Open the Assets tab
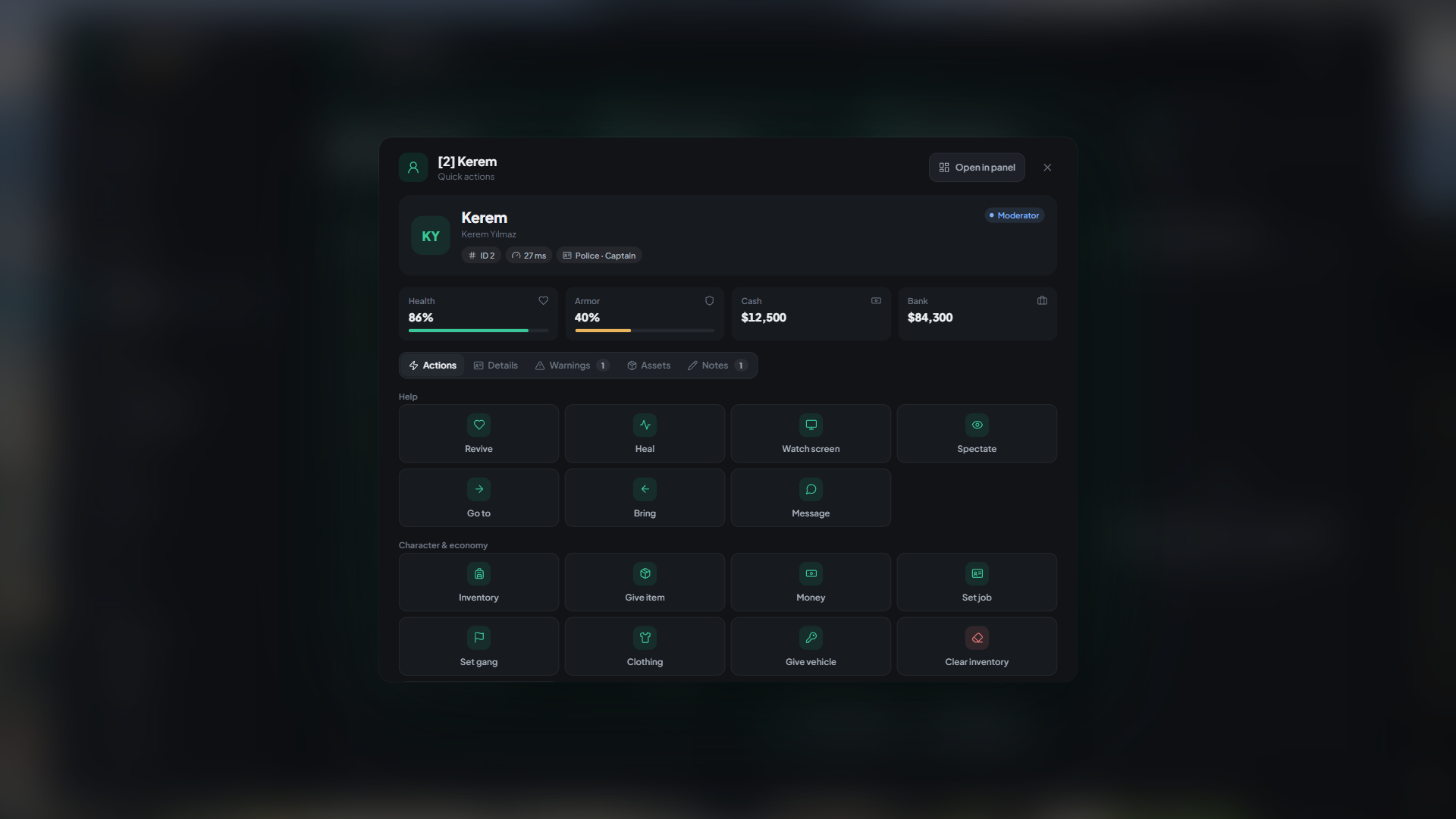 (x=649, y=366)
